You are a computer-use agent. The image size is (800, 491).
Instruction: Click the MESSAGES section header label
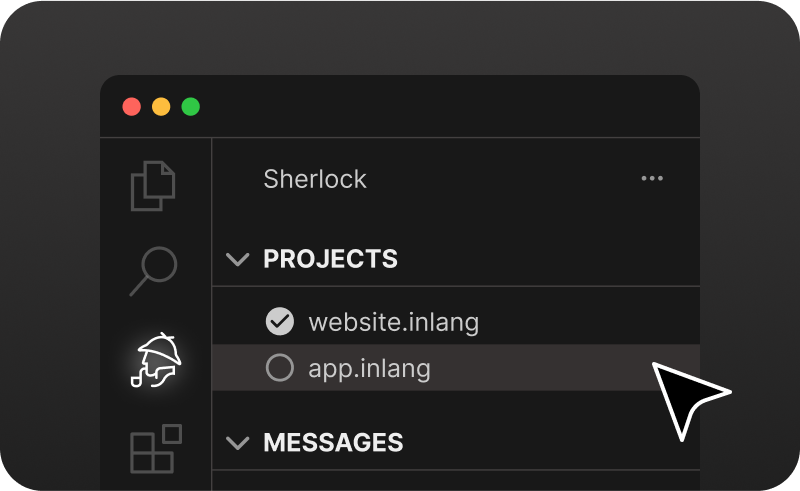(x=333, y=442)
